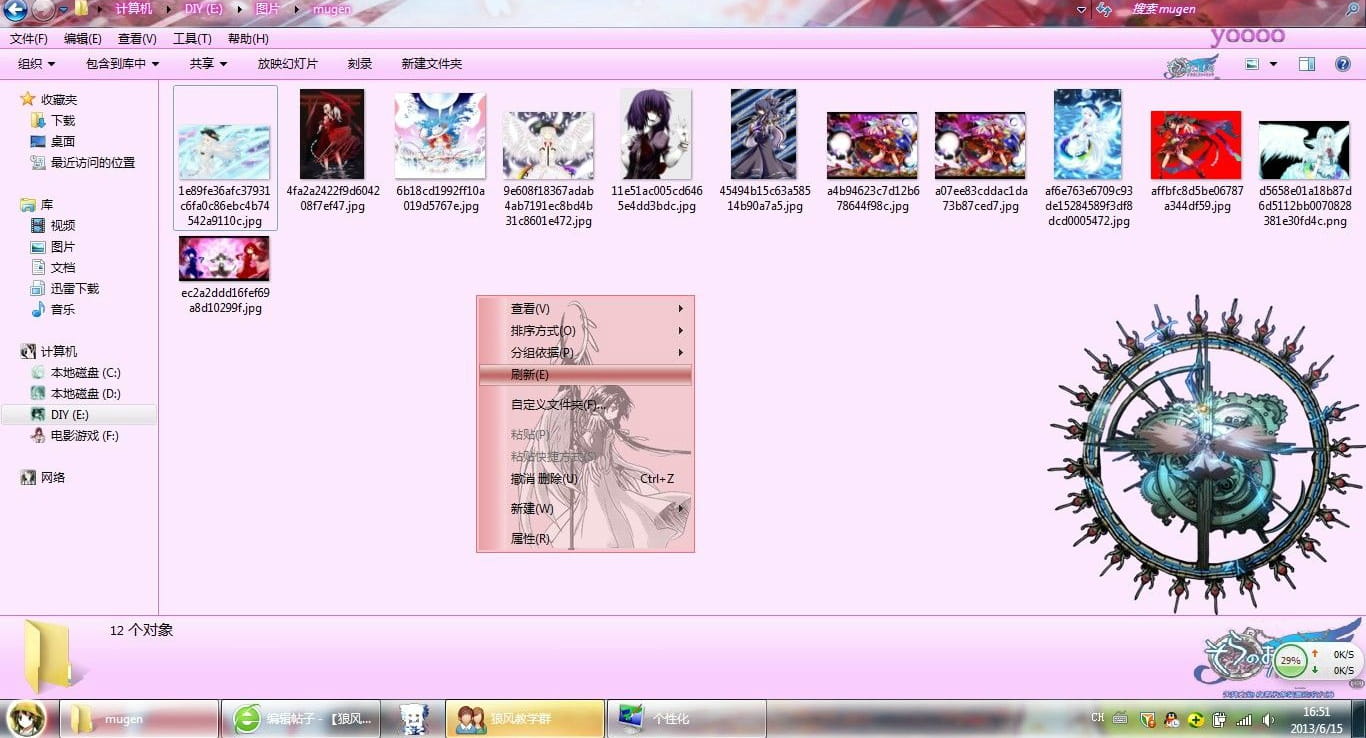
Task: Select 电影游戏 (F:) drive in sidebar
Action: (x=84, y=435)
